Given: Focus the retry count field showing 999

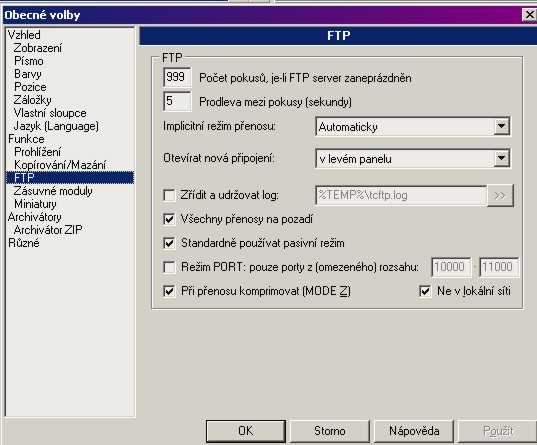Looking at the screenshot, I should (177, 77).
